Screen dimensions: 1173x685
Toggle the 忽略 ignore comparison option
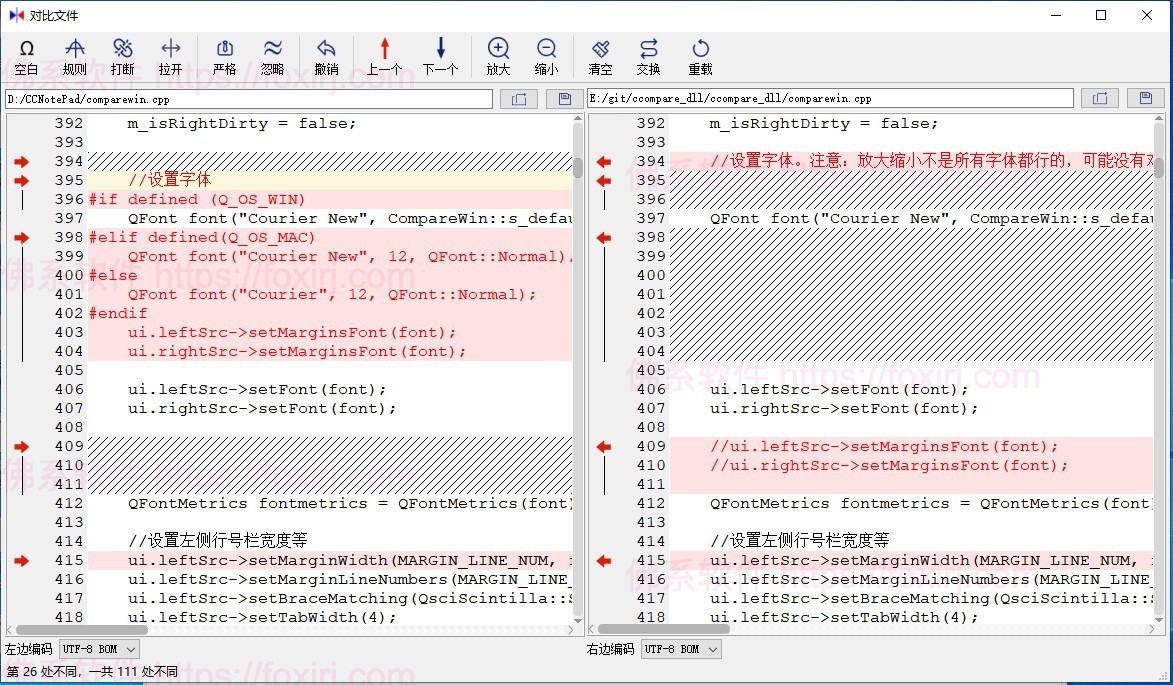coord(273,55)
